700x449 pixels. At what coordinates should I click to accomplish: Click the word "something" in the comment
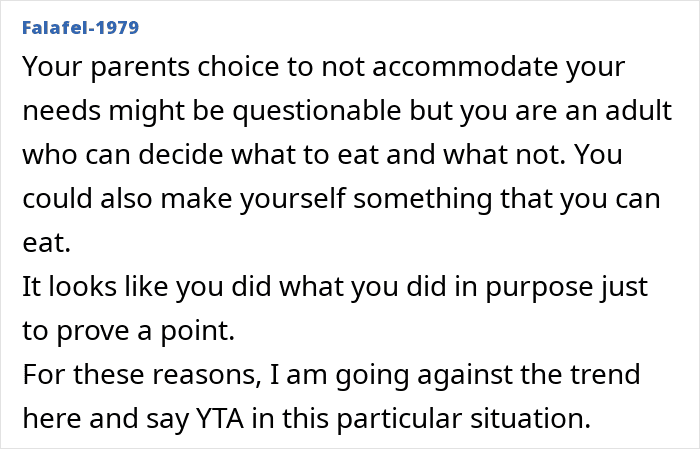click(x=422, y=199)
